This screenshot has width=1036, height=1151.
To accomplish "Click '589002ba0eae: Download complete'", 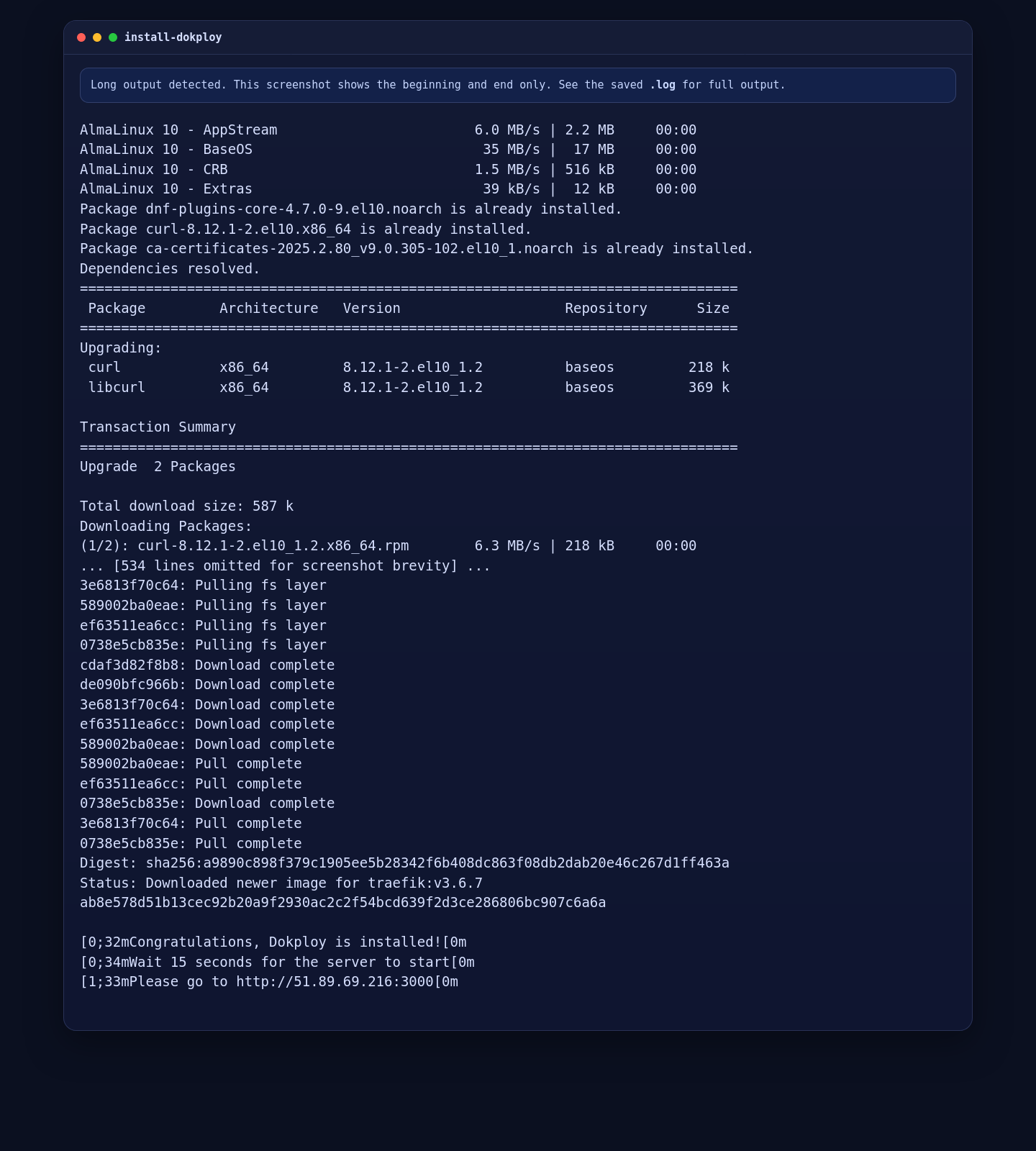I will [x=207, y=745].
